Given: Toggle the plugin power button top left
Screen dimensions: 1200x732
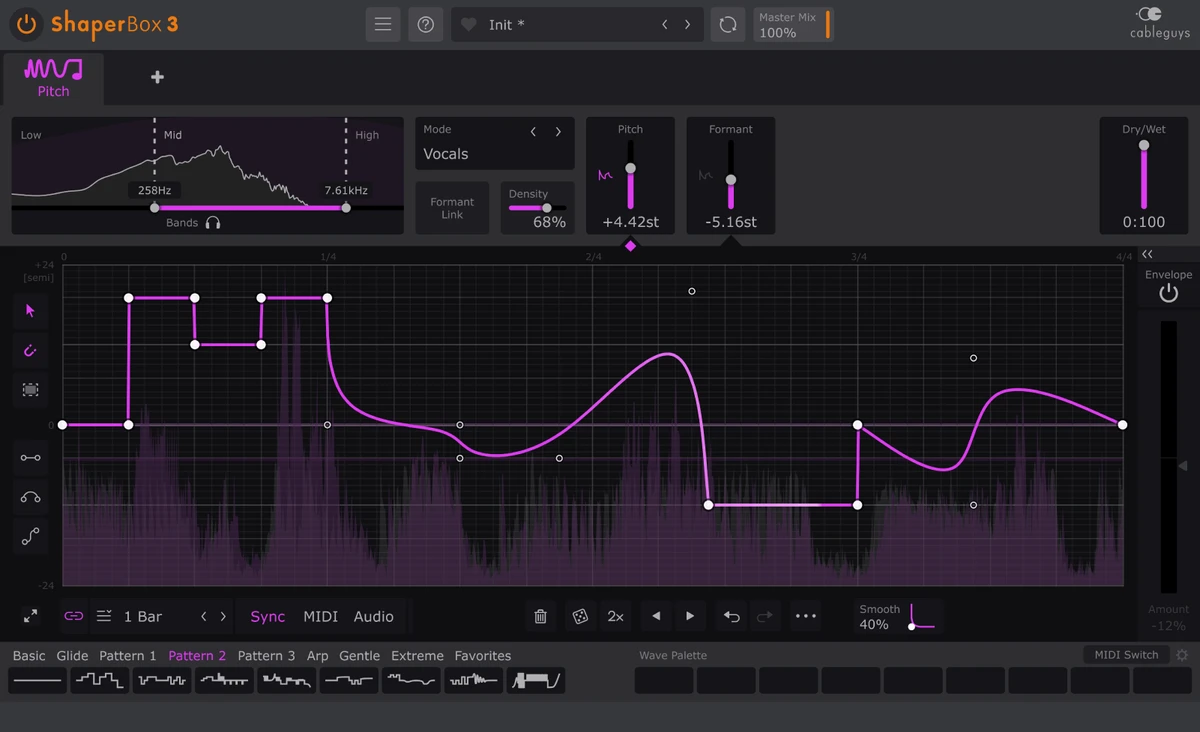Looking at the screenshot, I should click(25, 25).
